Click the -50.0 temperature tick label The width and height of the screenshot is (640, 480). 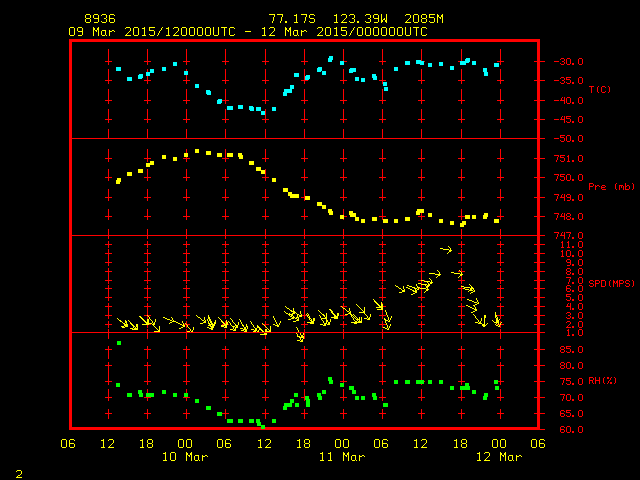(x=568, y=139)
